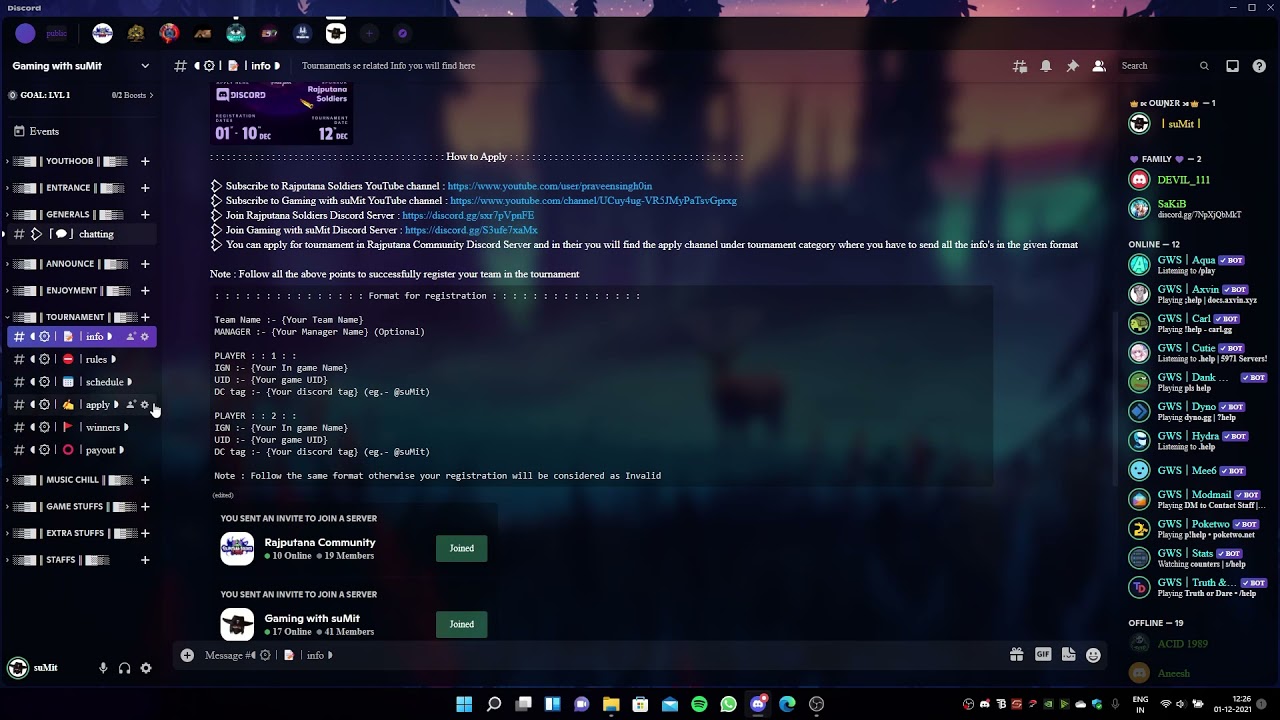
Task: Open GWS | Poketwo bot profile
Action: point(1196,528)
